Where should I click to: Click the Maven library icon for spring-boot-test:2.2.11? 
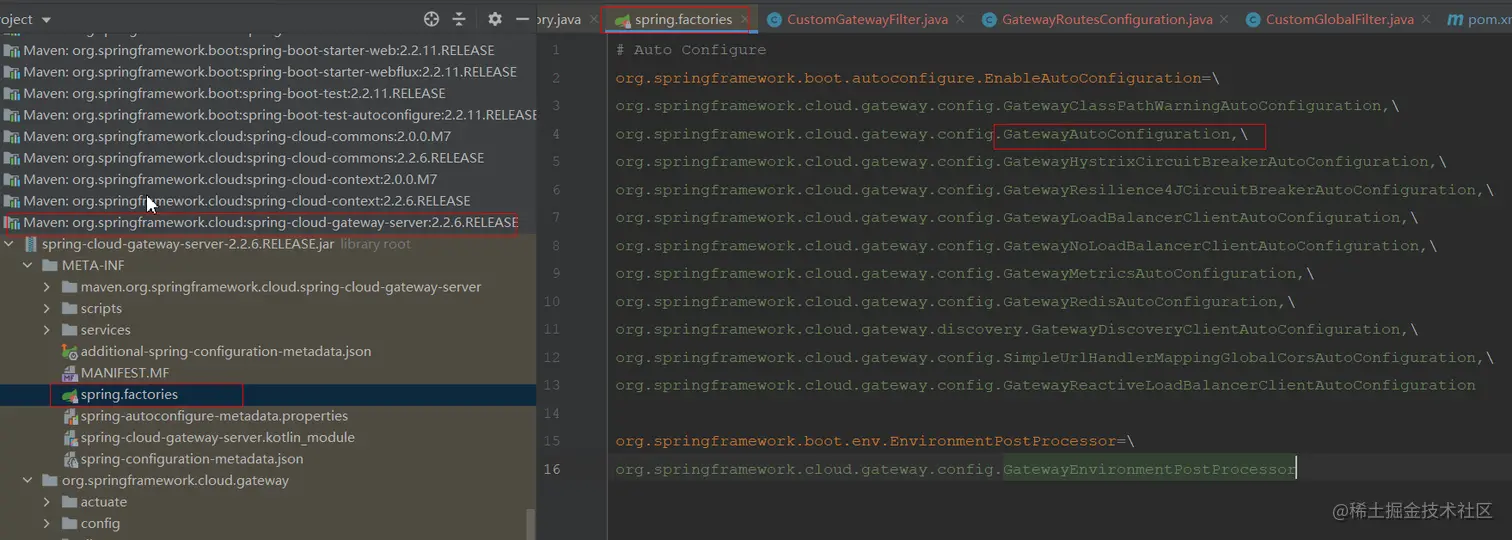[11, 93]
